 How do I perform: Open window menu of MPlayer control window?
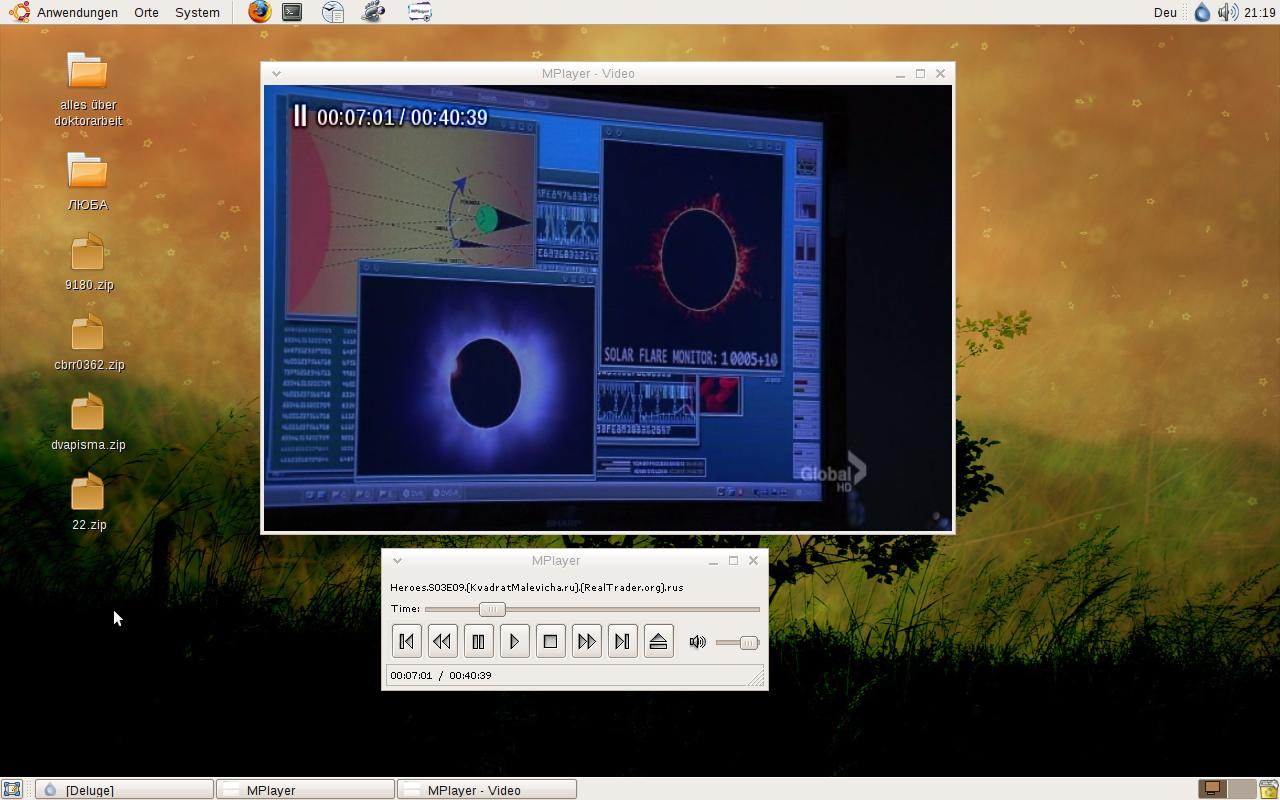(396, 560)
